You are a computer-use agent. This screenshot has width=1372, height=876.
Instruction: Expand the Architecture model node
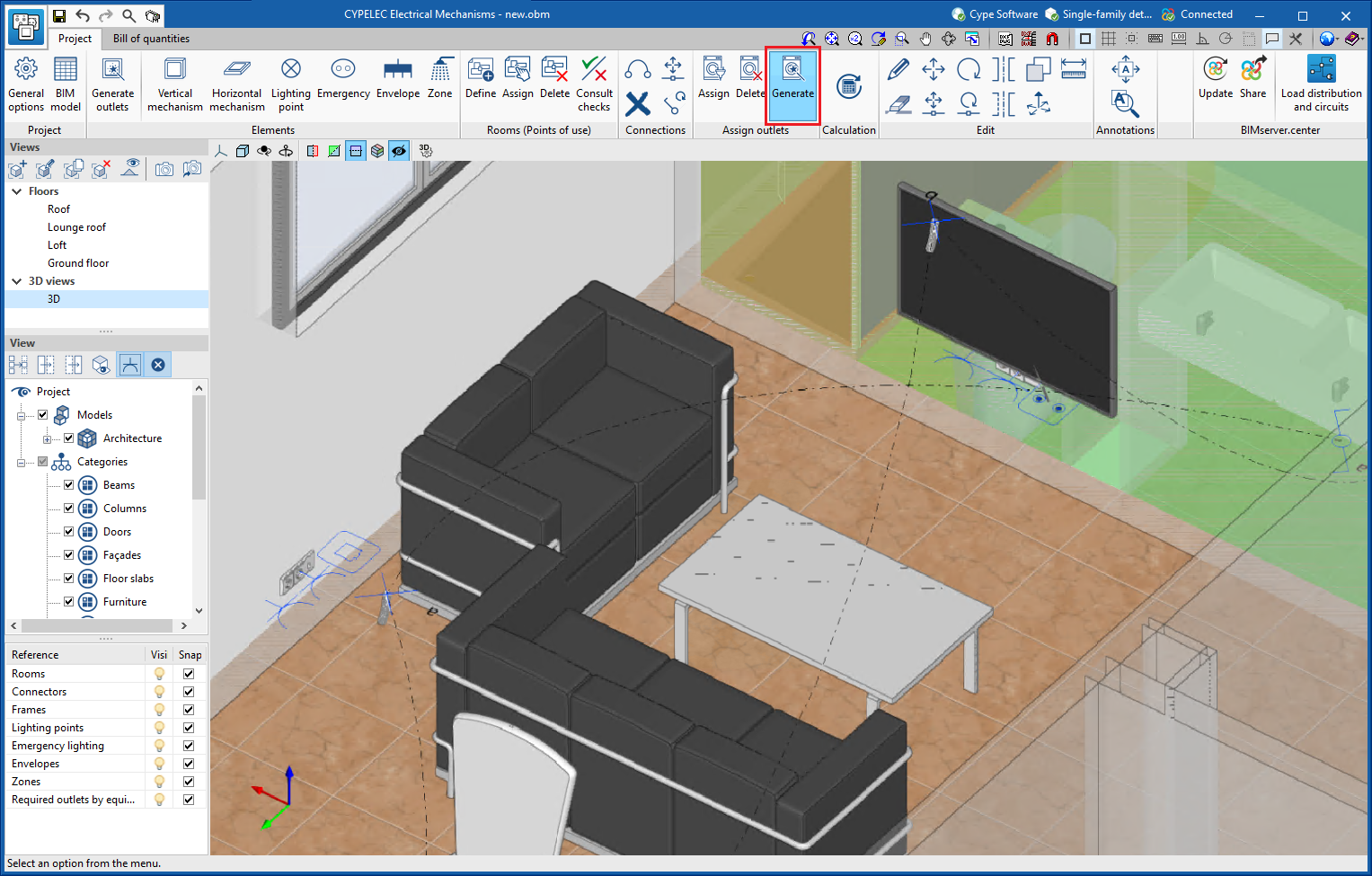pyautogui.click(x=48, y=439)
